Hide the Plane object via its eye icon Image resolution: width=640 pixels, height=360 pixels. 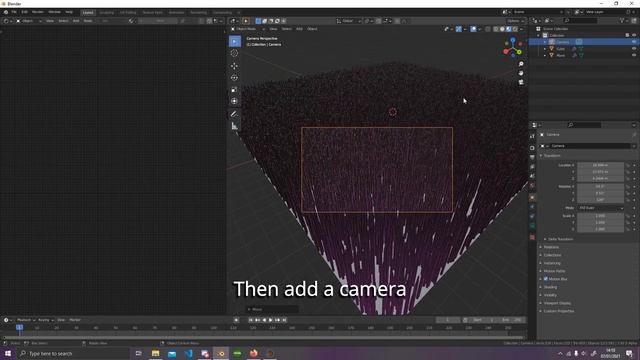pyautogui.click(x=634, y=55)
